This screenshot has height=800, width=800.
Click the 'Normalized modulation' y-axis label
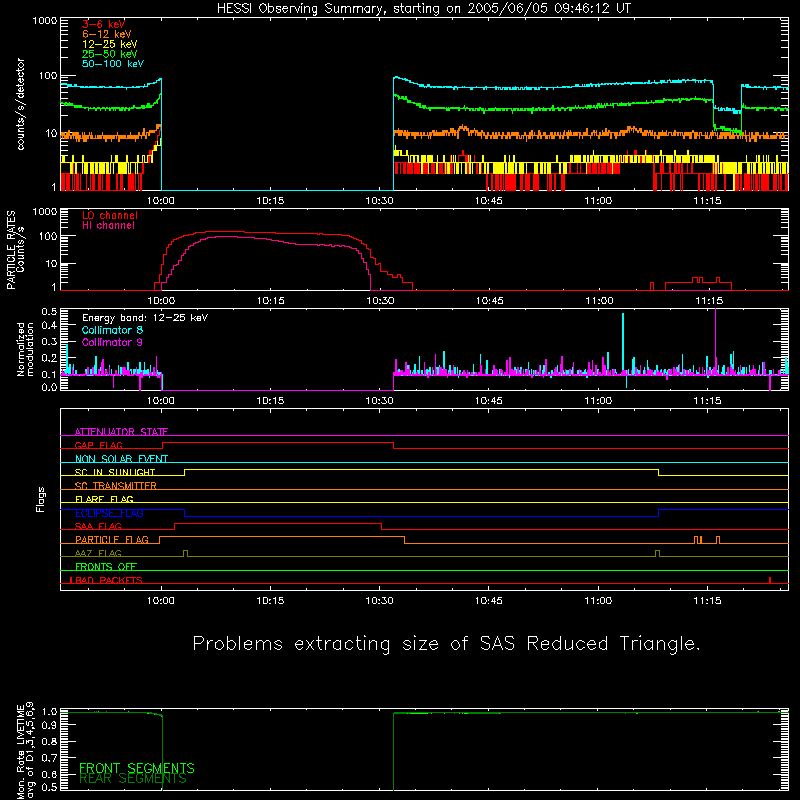pos(25,349)
